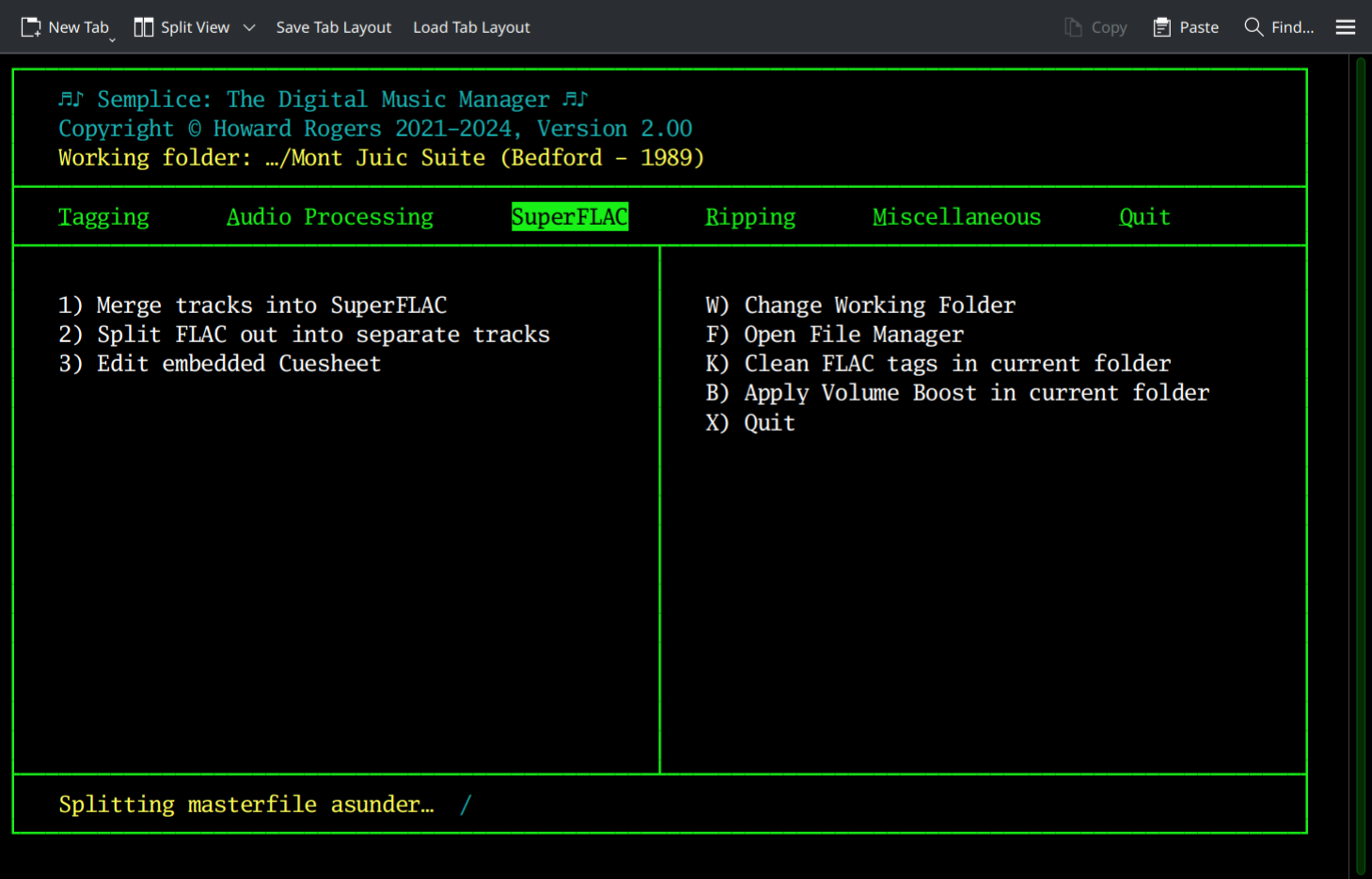Open a new terminal tab
This screenshot has height=879, width=1372.
(65, 26)
